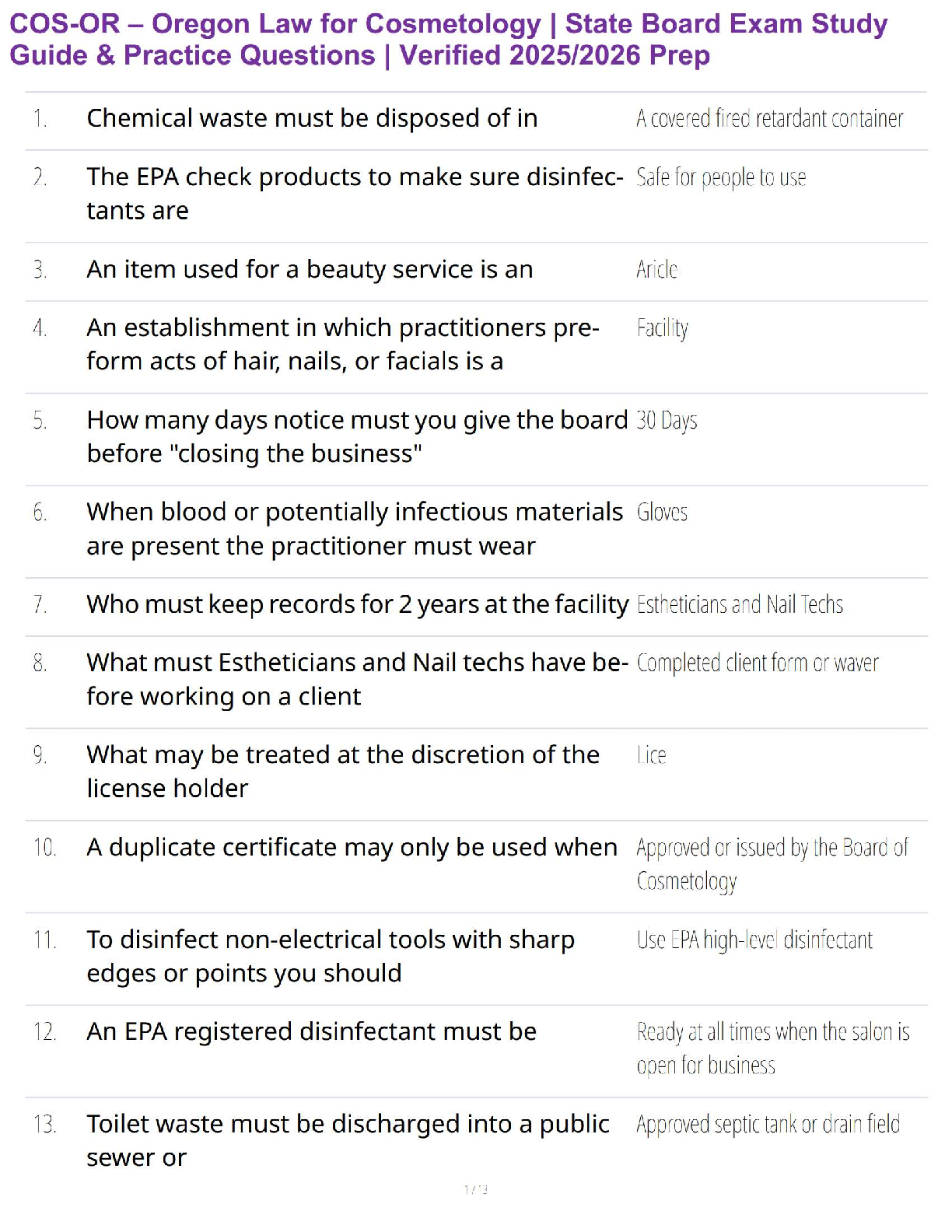Click the answer 'A covered fired retardant container'
The height and width of the screenshot is (1232, 952).
pyautogui.click(x=769, y=119)
